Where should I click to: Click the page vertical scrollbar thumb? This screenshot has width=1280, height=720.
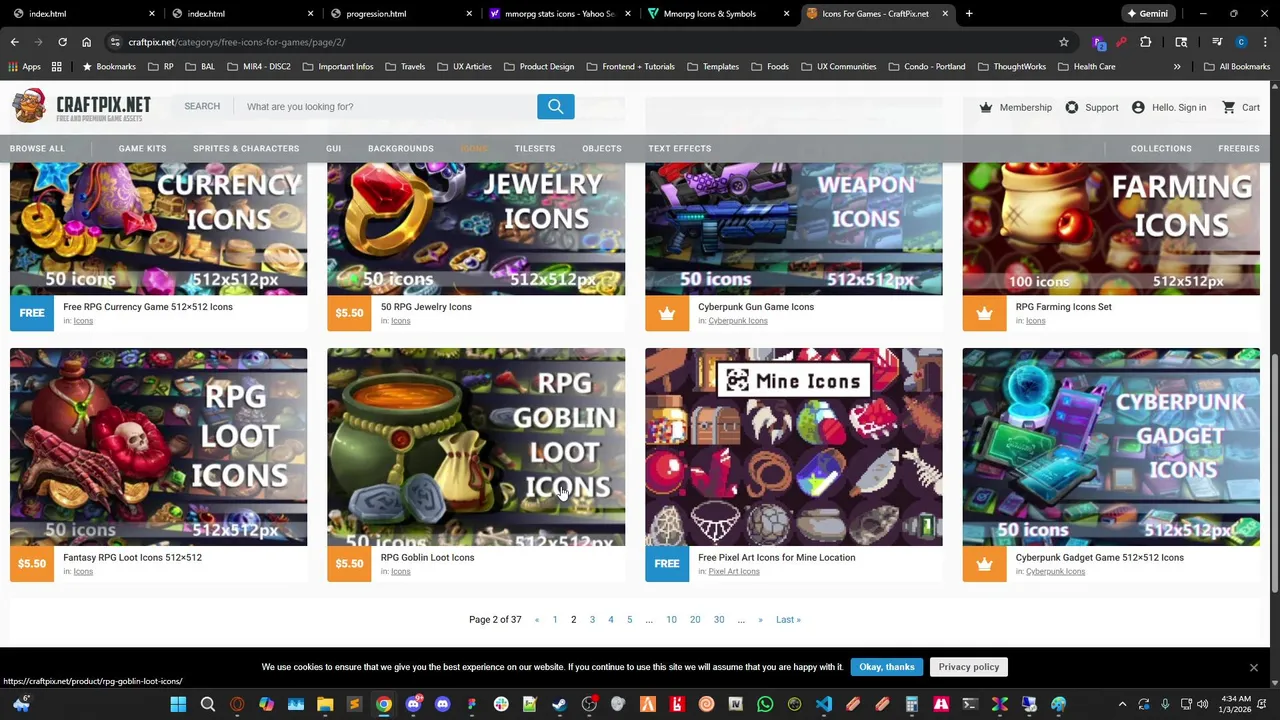click(x=1274, y=475)
